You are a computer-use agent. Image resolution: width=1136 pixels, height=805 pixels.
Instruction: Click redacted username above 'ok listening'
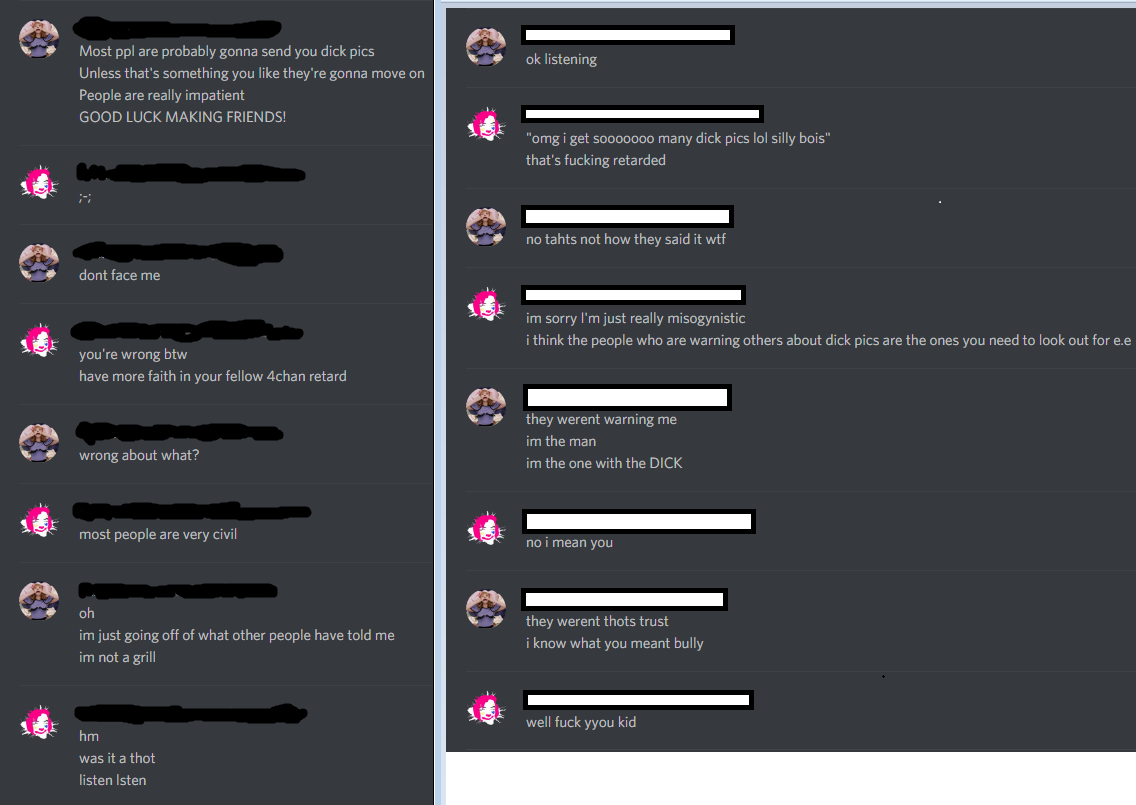point(627,35)
